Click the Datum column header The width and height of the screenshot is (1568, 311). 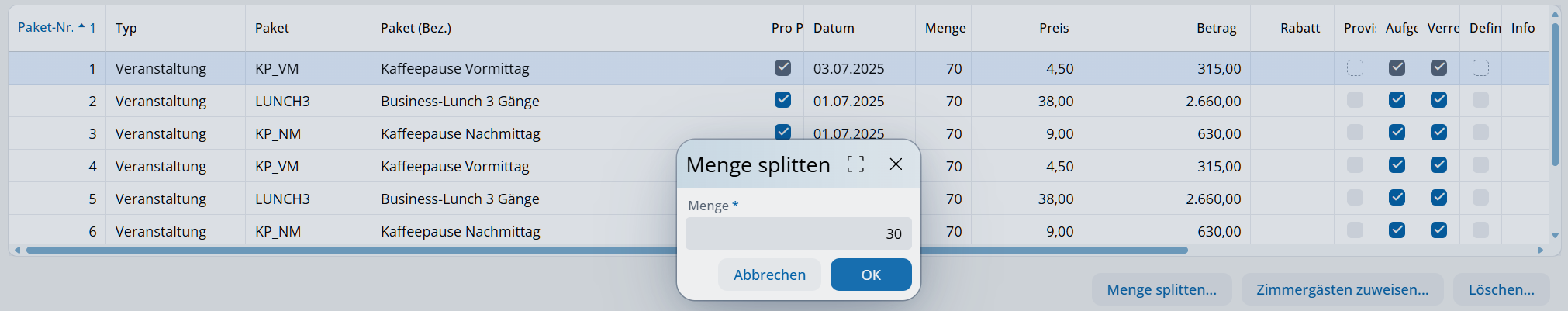tap(834, 28)
